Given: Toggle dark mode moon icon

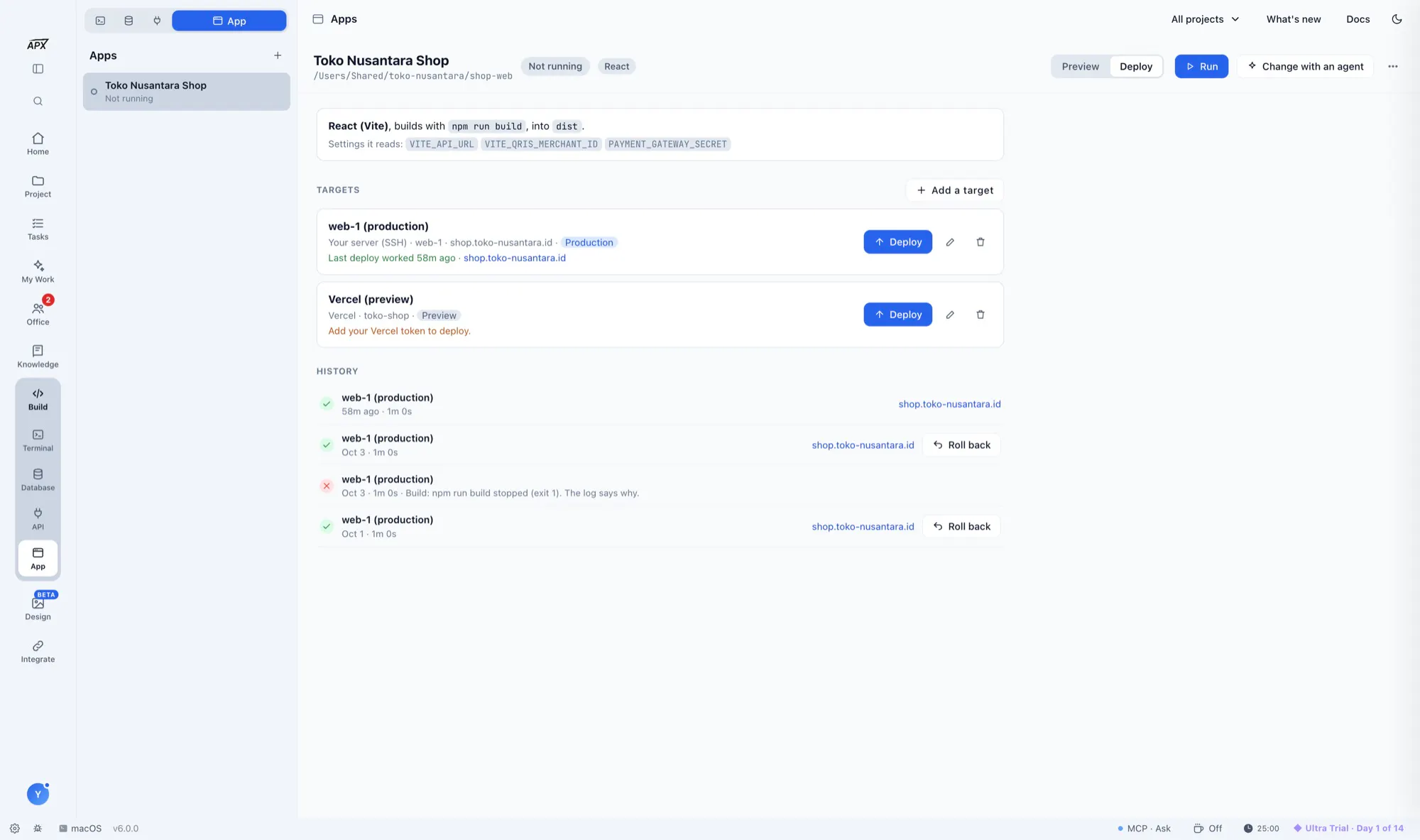Looking at the screenshot, I should tap(1397, 19).
